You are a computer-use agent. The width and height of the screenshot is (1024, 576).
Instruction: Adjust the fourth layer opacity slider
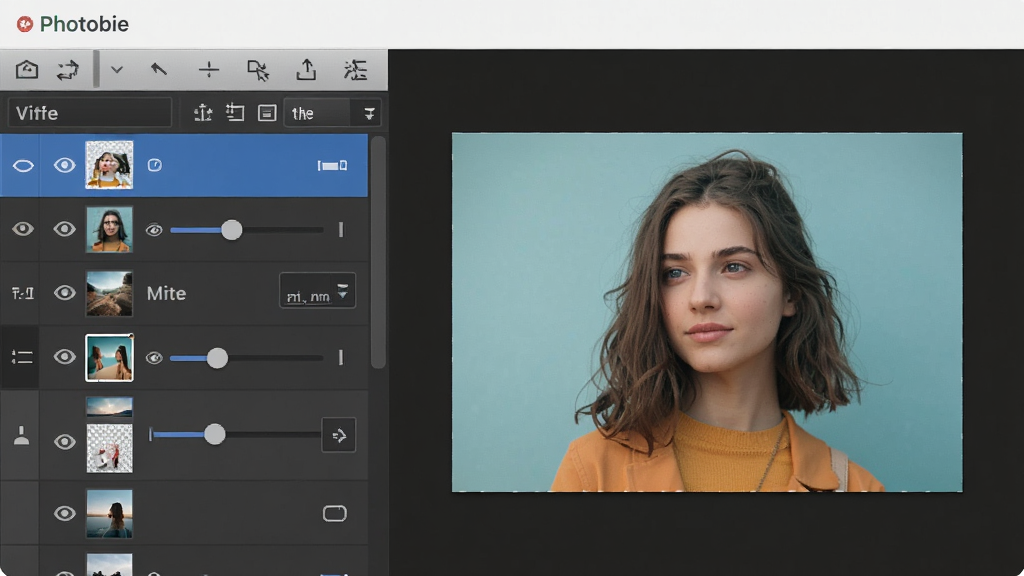pos(247,358)
